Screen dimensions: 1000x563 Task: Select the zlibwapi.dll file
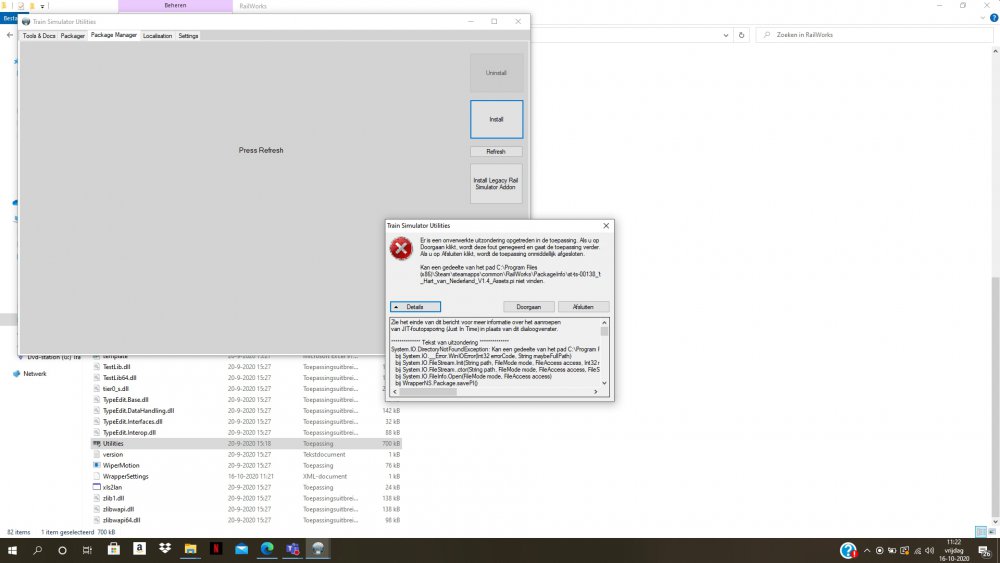coord(119,509)
